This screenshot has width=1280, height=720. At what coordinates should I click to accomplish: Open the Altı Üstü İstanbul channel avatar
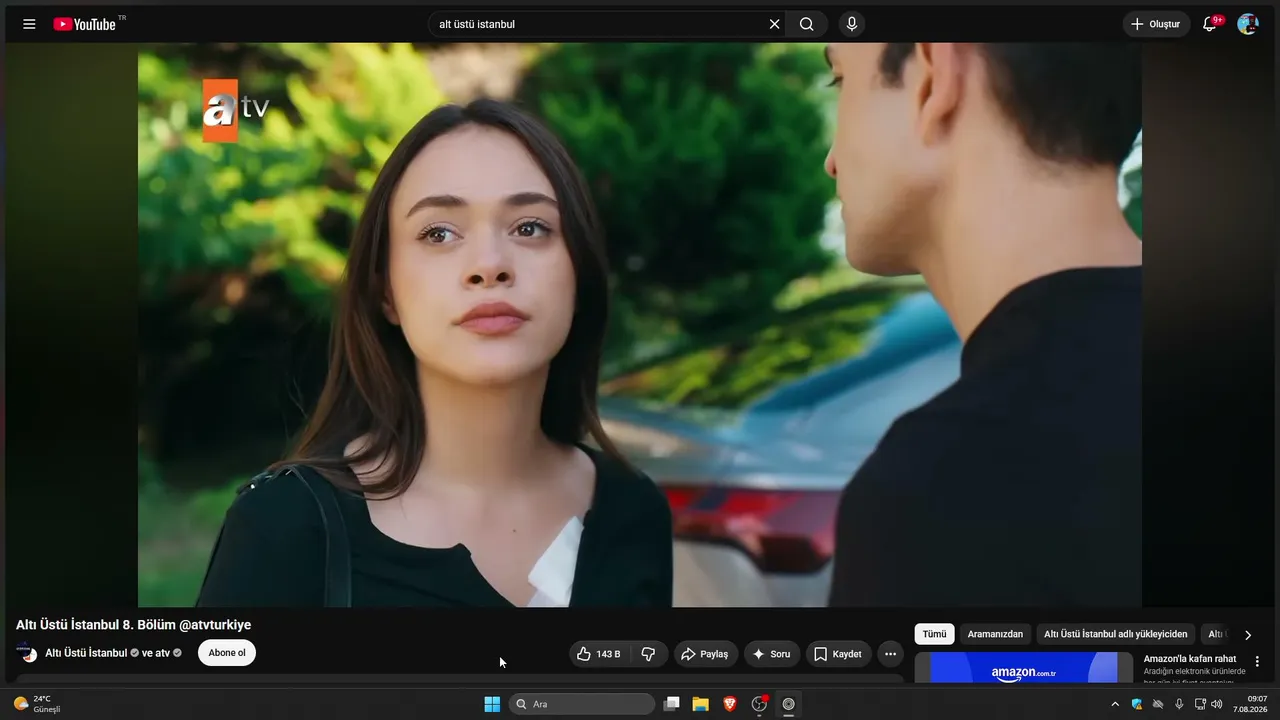(27, 653)
